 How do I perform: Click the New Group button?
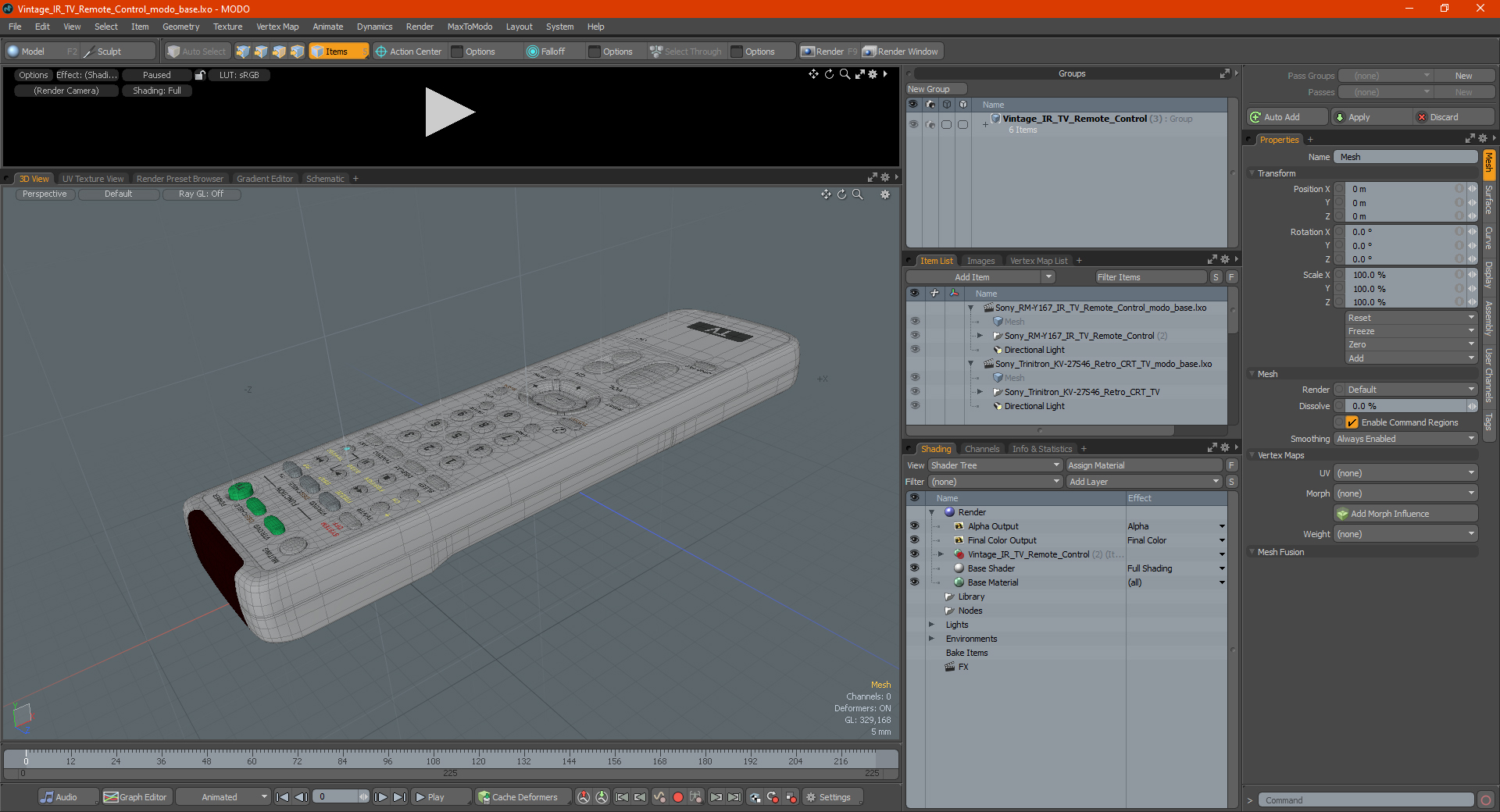pos(936,89)
